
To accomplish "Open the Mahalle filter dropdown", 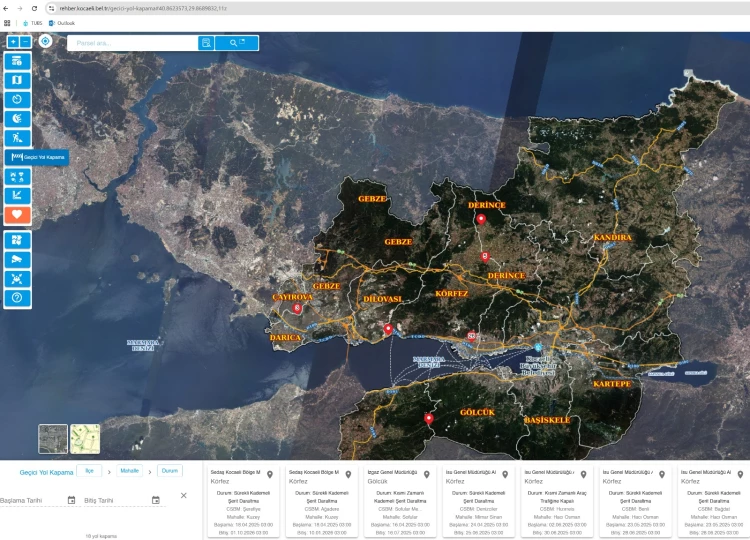I will 130,470.
